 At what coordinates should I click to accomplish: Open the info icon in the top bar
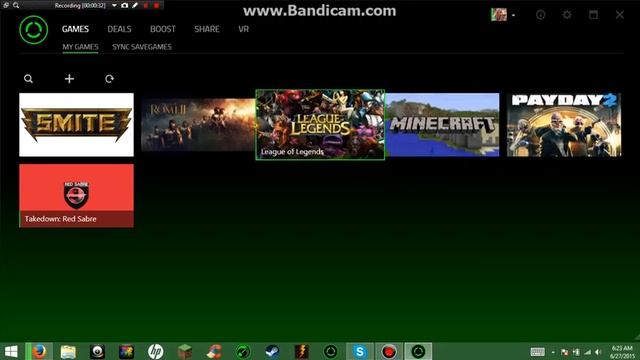click(x=541, y=15)
